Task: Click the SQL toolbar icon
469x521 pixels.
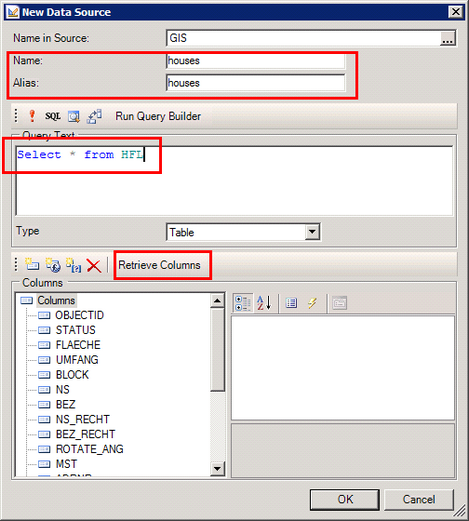Action: pyautogui.click(x=53, y=116)
